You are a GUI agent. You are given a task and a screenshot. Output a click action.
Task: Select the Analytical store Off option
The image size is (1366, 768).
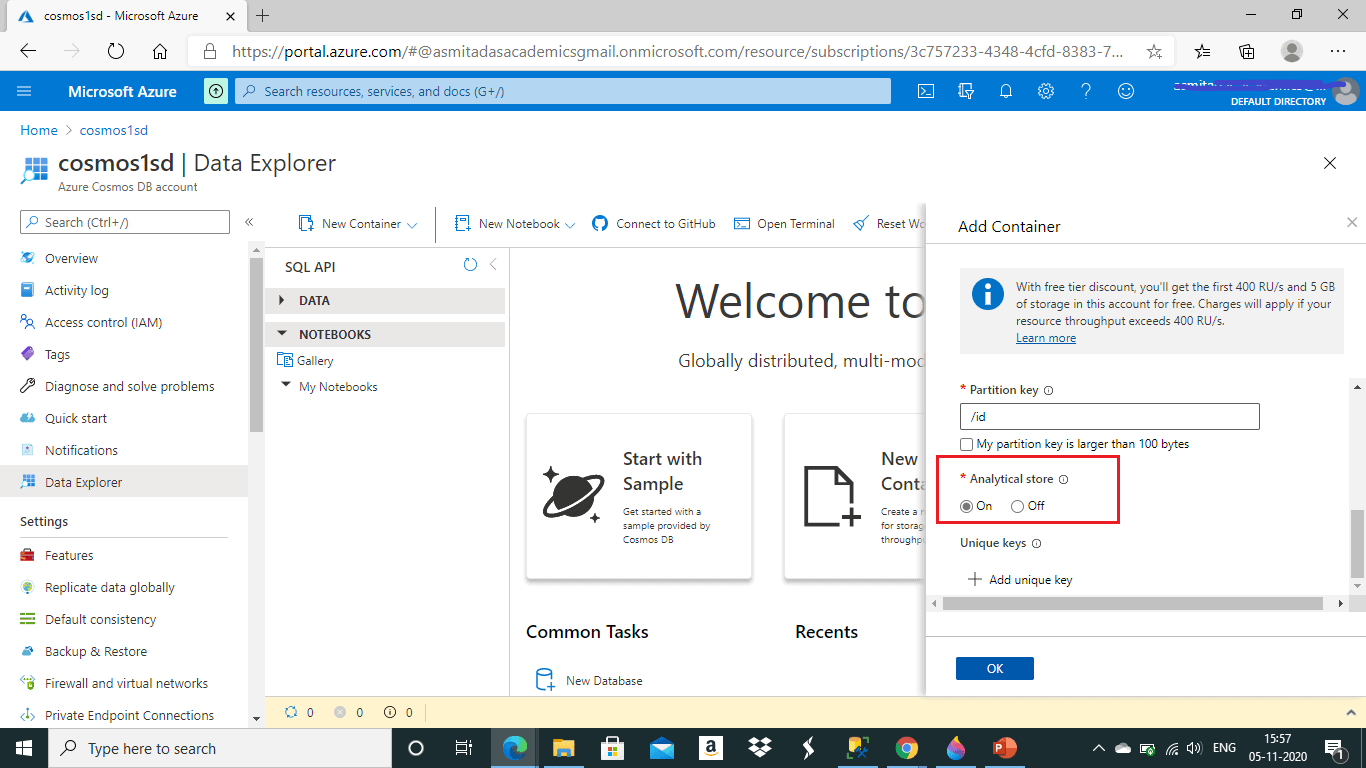[x=1017, y=506]
